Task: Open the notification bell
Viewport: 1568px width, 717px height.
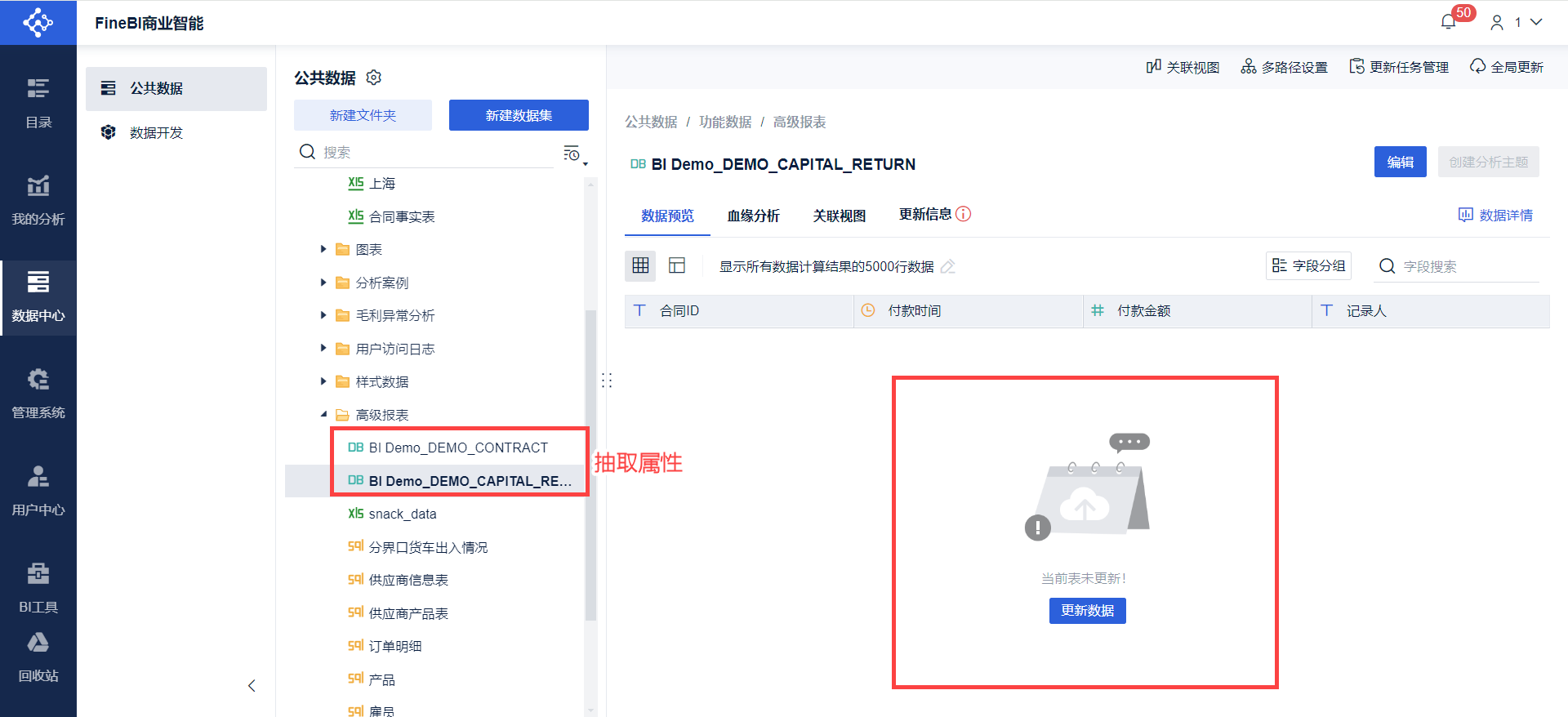Action: coord(1449,22)
